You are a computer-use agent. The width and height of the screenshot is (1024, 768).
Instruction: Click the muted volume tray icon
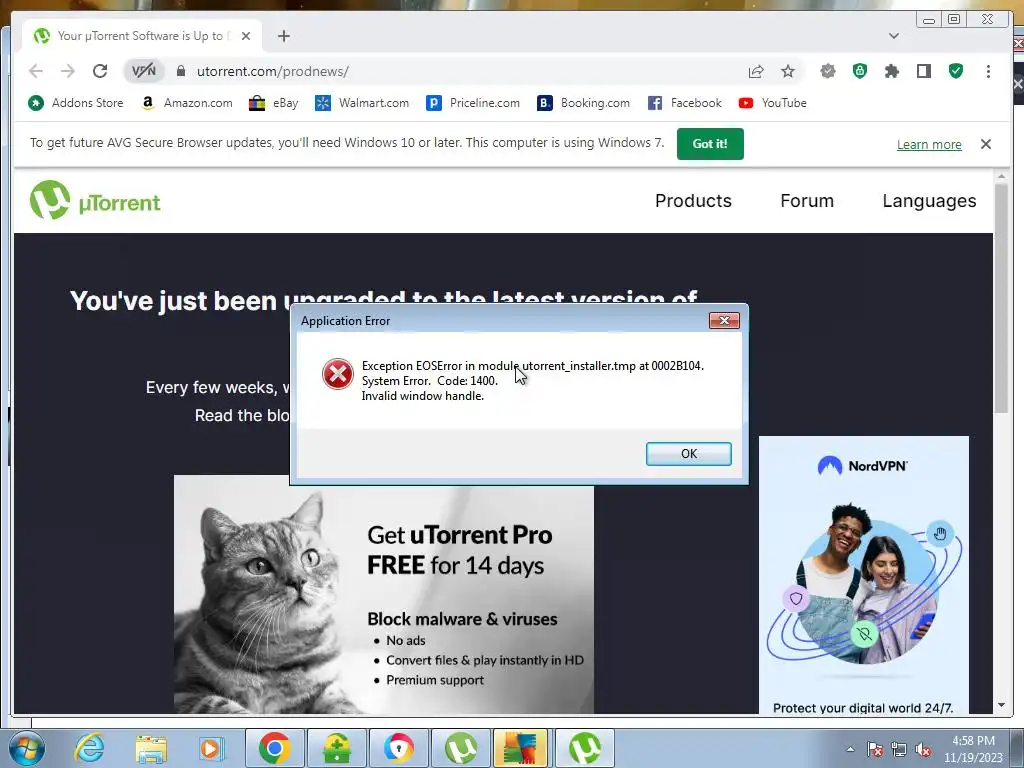click(923, 749)
